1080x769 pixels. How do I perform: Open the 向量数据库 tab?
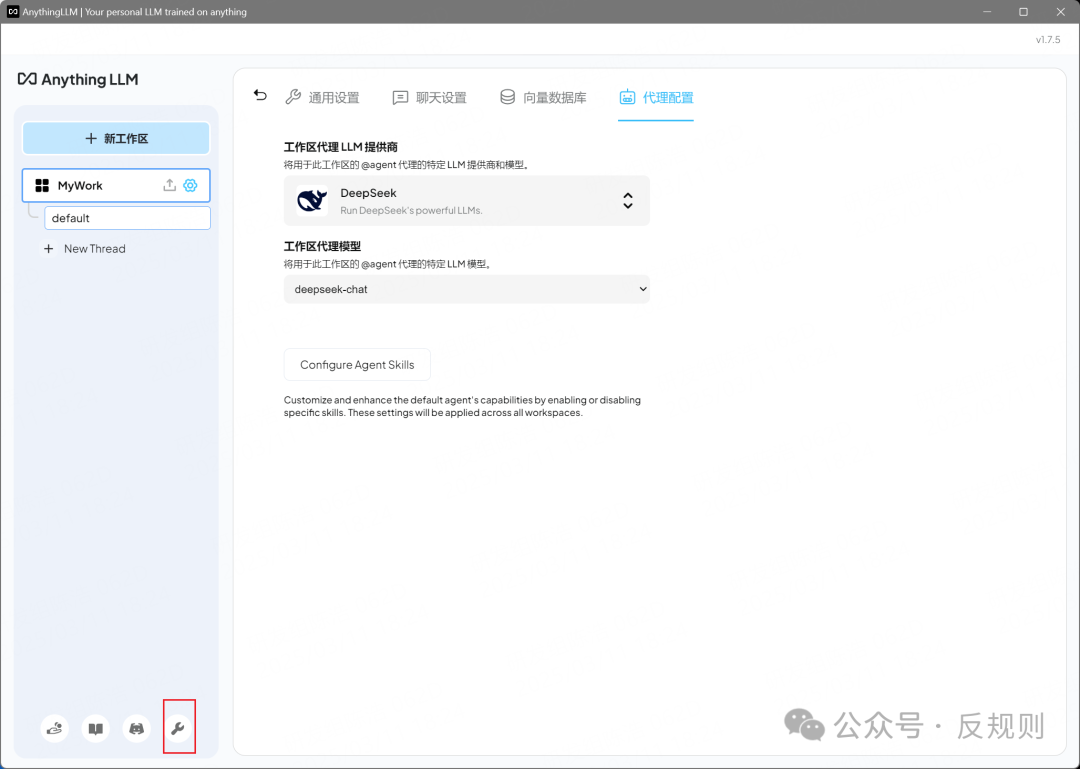pos(543,97)
